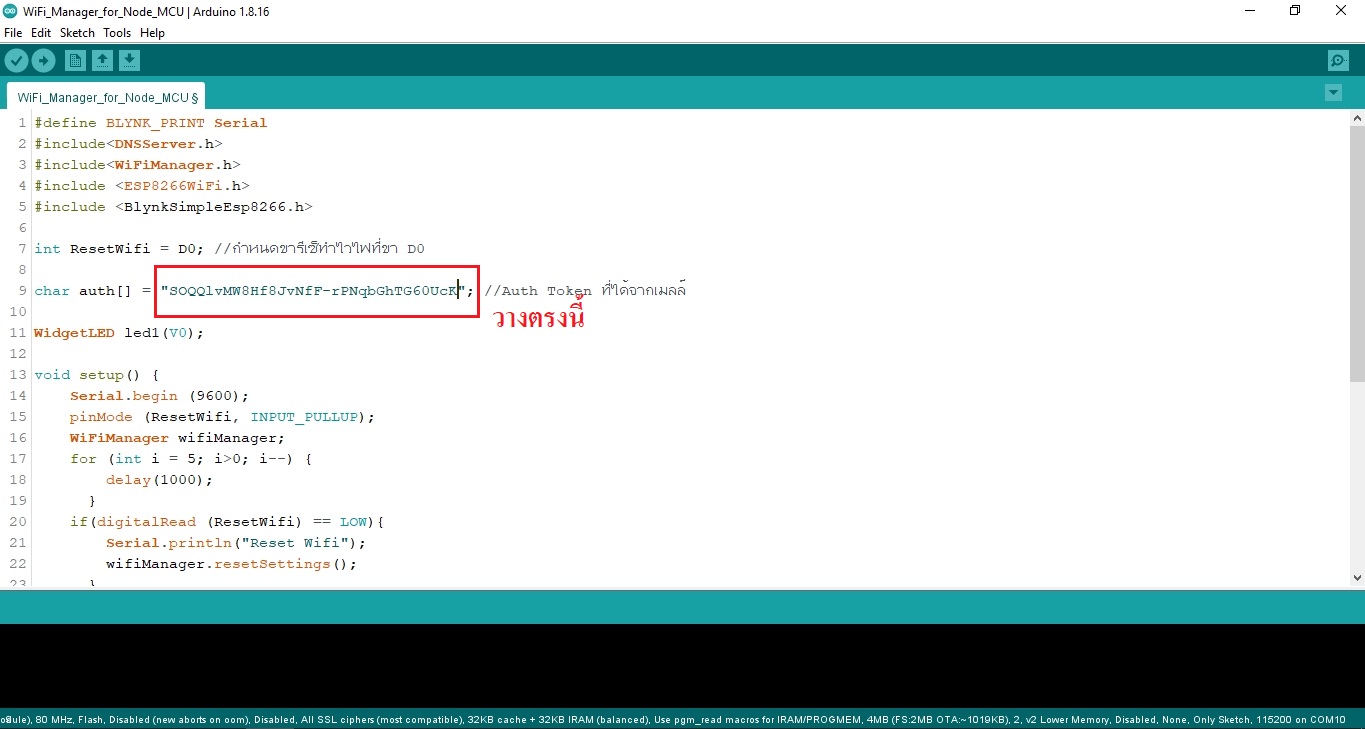Click the BlynkSimpleEsp8266.h include line
Screen dimensions: 1365x729
pos(173,207)
